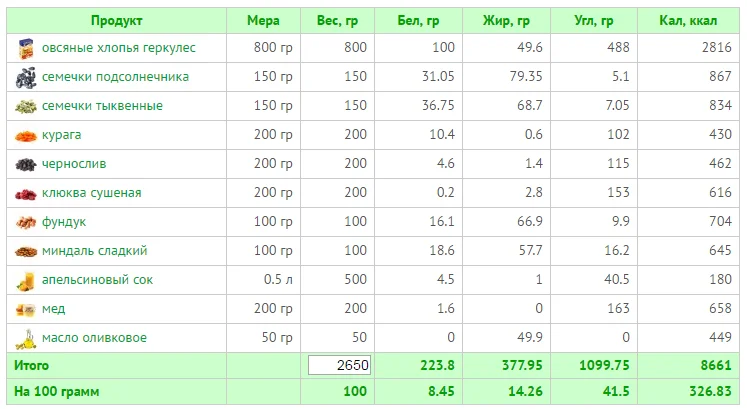Select total carbs 1099.75
The height and width of the screenshot is (409, 747).
(x=605, y=366)
